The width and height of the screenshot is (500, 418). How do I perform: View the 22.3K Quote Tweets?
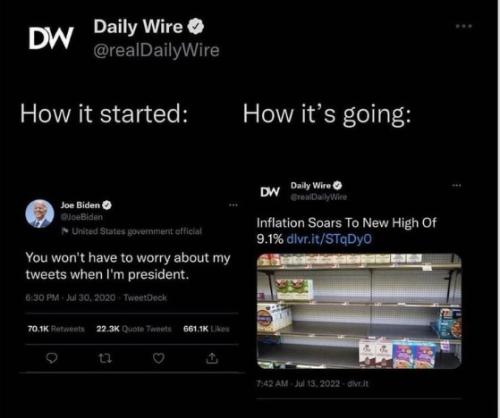[x=134, y=329]
